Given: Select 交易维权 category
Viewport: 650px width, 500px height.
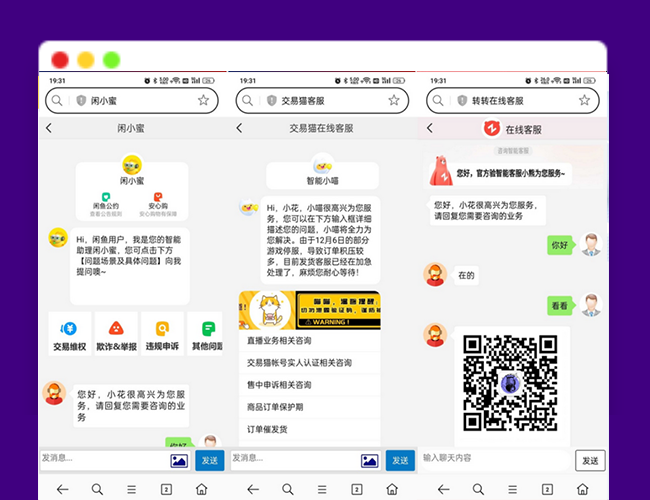Looking at the screenshot, I should tap(70, 334).
